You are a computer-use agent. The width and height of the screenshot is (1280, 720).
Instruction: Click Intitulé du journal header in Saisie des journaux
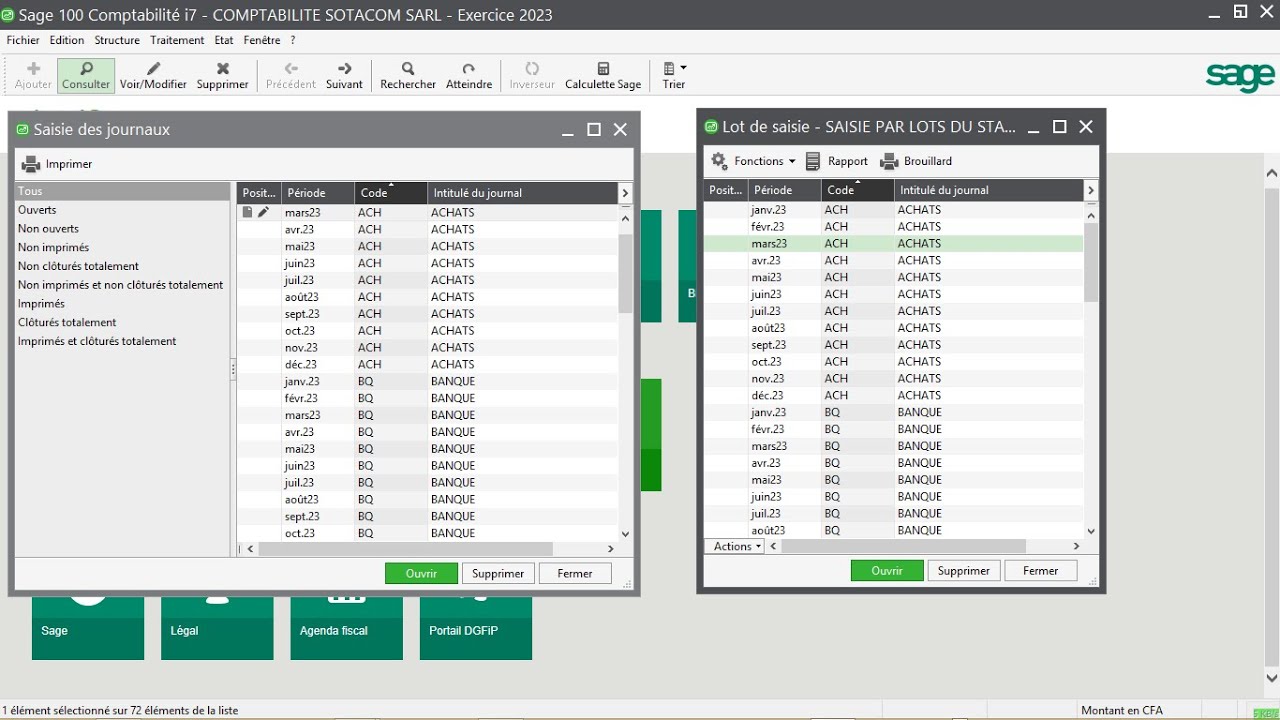(x=523, y=193)
